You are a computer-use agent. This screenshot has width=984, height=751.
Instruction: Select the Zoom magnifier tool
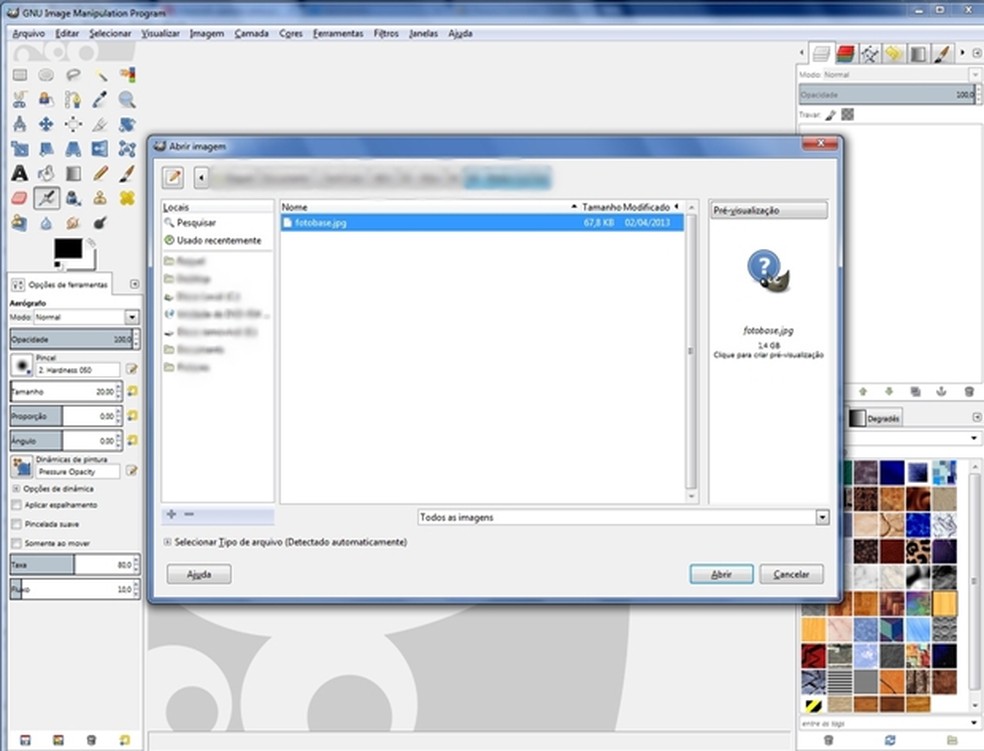pos(127,100)
